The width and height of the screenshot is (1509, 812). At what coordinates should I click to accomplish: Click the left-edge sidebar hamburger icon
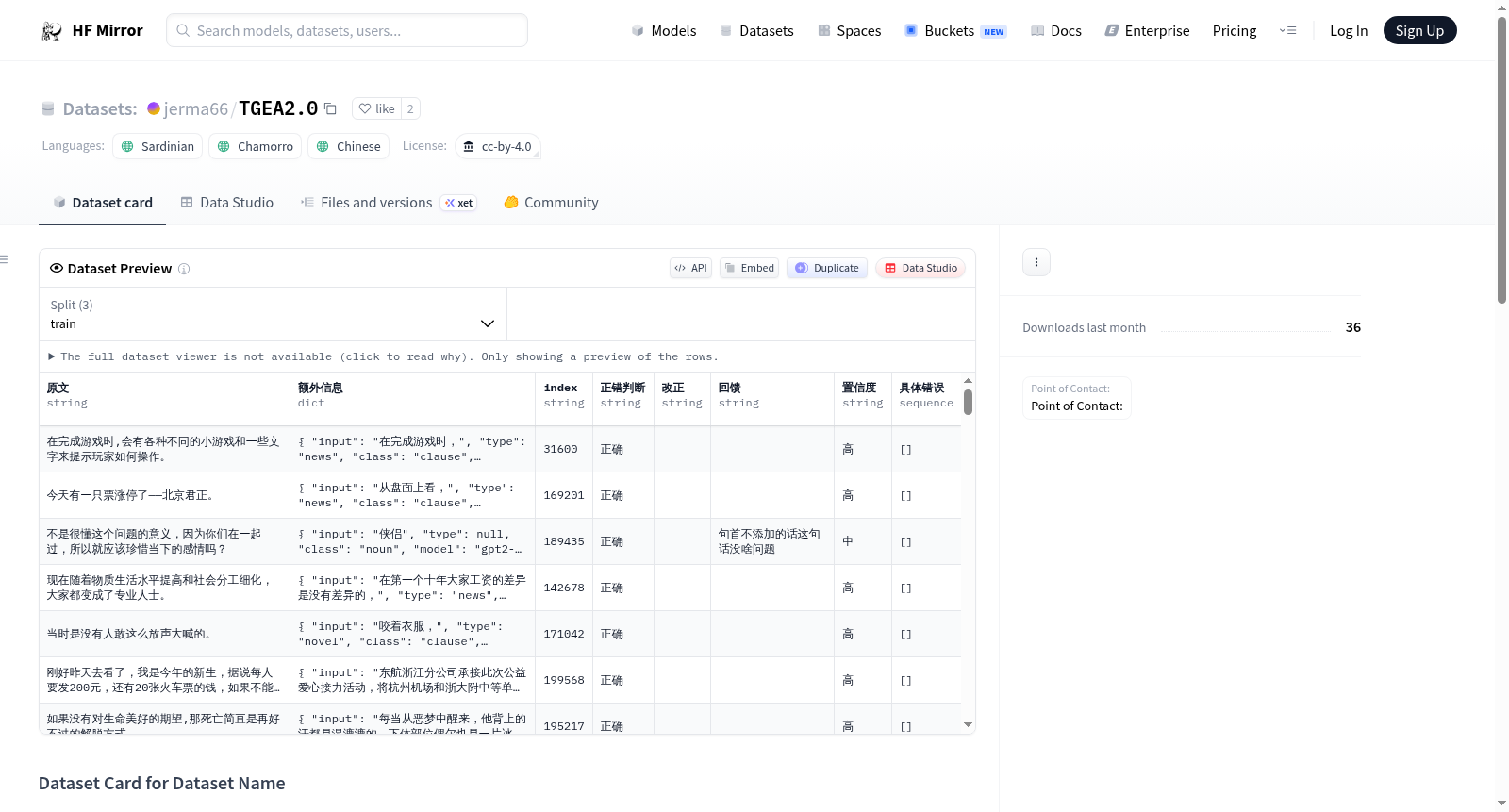(x=4, y=259)
